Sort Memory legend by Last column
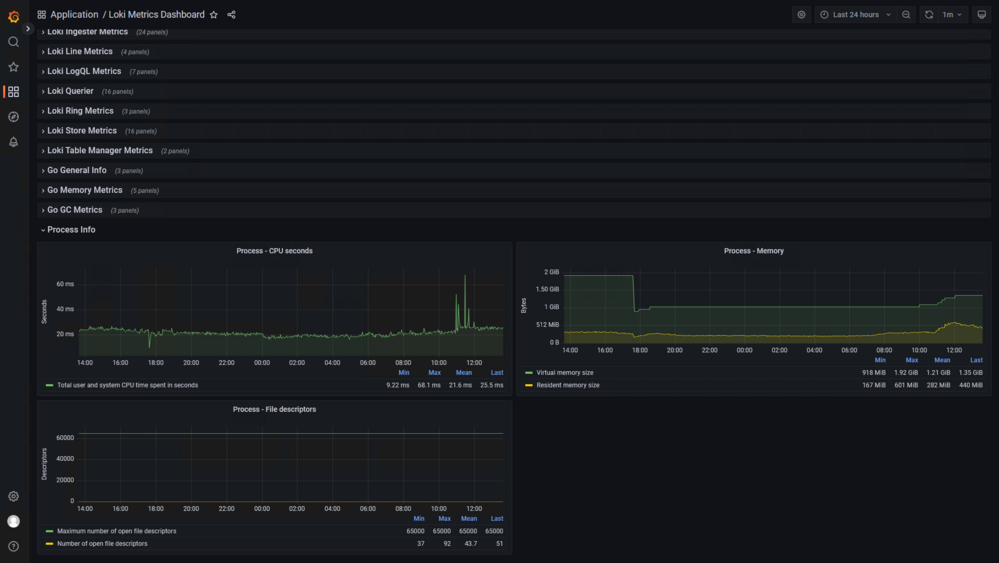Image resolution: width=999 pixels, height=563 pixels. tap(976, 360)
